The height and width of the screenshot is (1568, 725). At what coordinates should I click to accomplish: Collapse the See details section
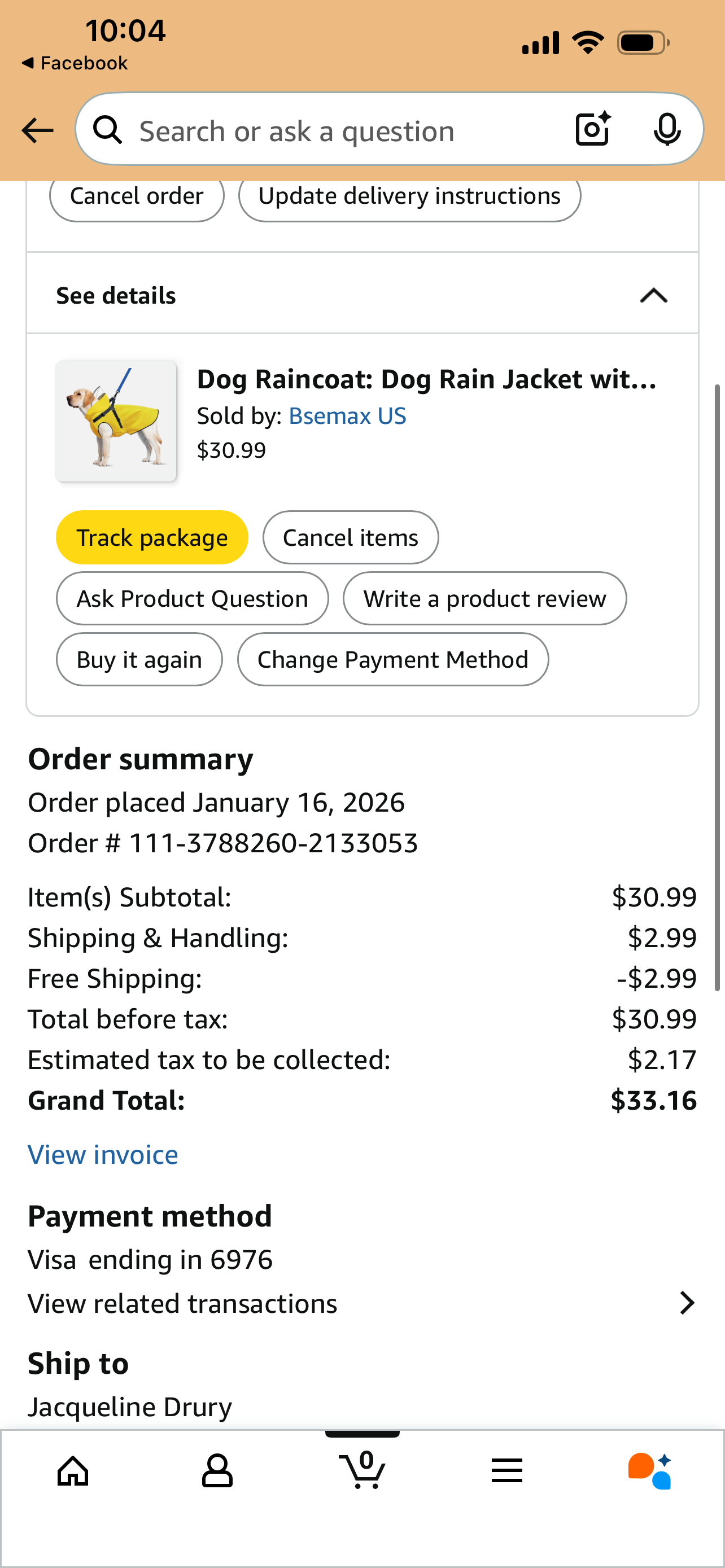point(653,296)
